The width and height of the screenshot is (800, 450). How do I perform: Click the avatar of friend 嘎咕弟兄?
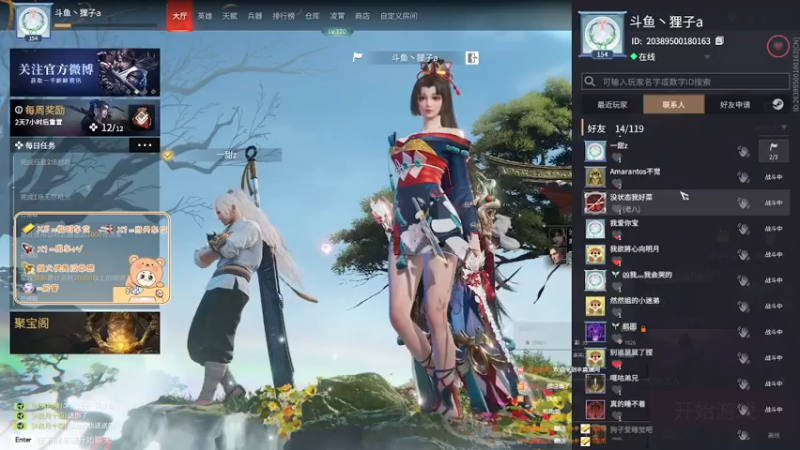click(x=595, y=384)
